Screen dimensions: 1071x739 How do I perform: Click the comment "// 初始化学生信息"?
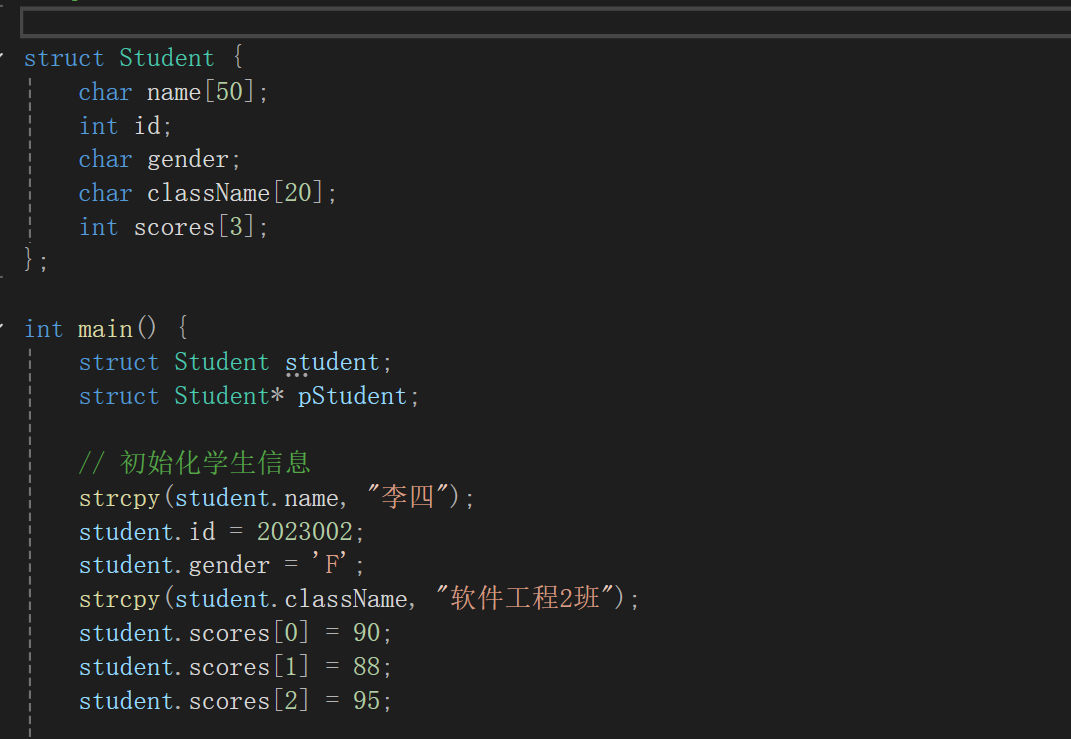195,463
